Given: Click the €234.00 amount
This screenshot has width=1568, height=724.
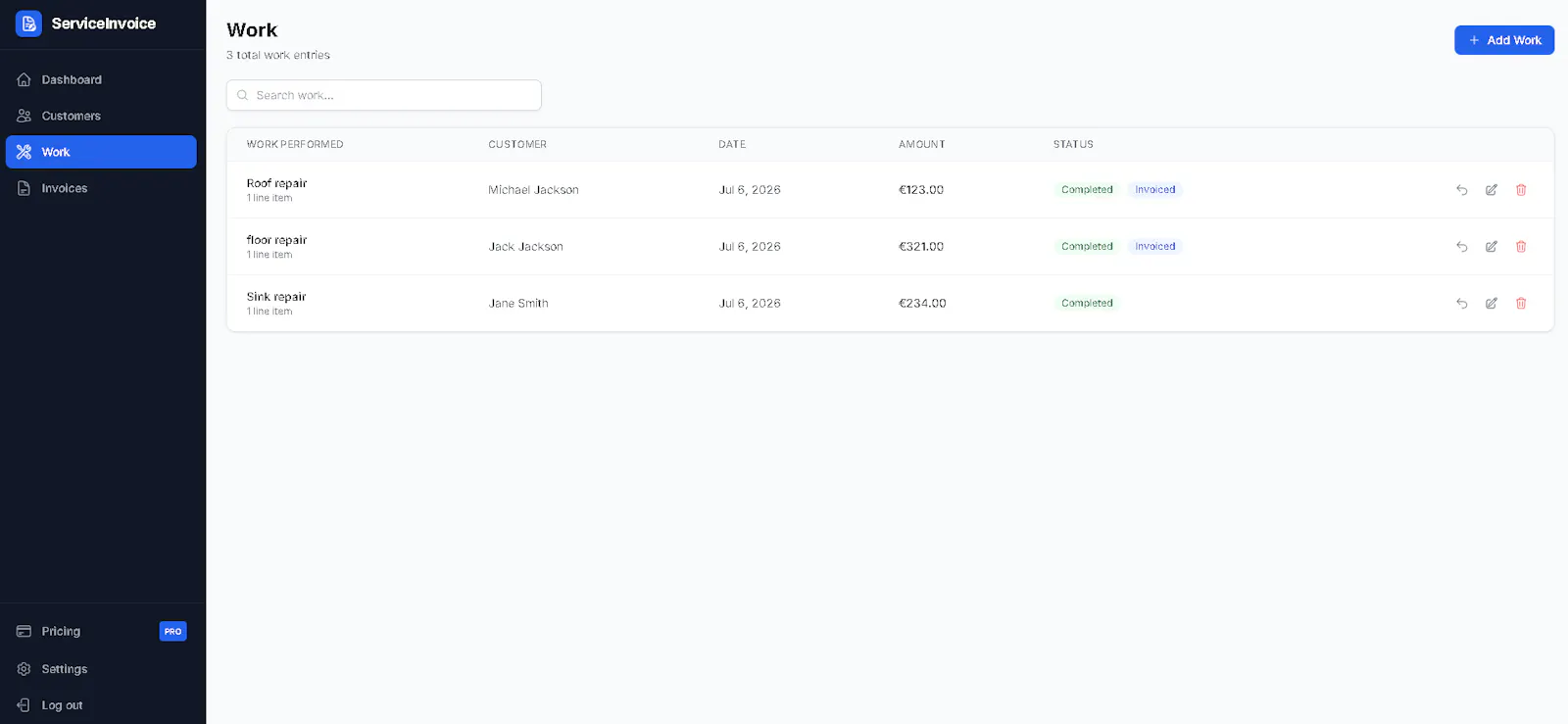Looking at the screenshot, I should click(x=922, y=304).
